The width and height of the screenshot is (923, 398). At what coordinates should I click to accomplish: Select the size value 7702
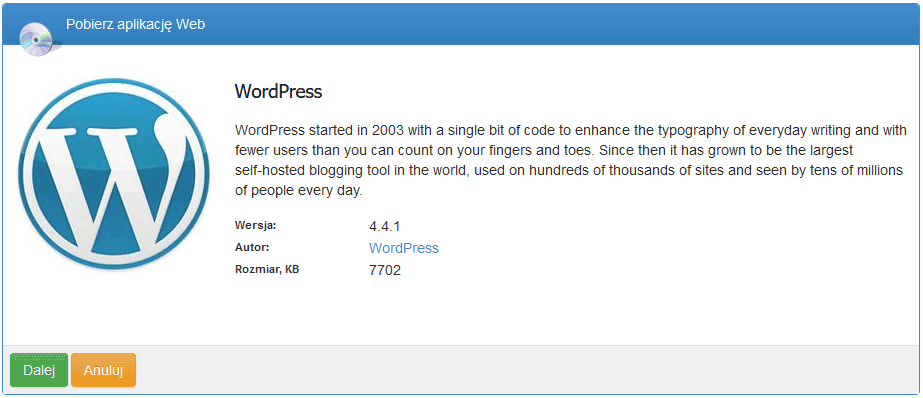coord(385,271)
